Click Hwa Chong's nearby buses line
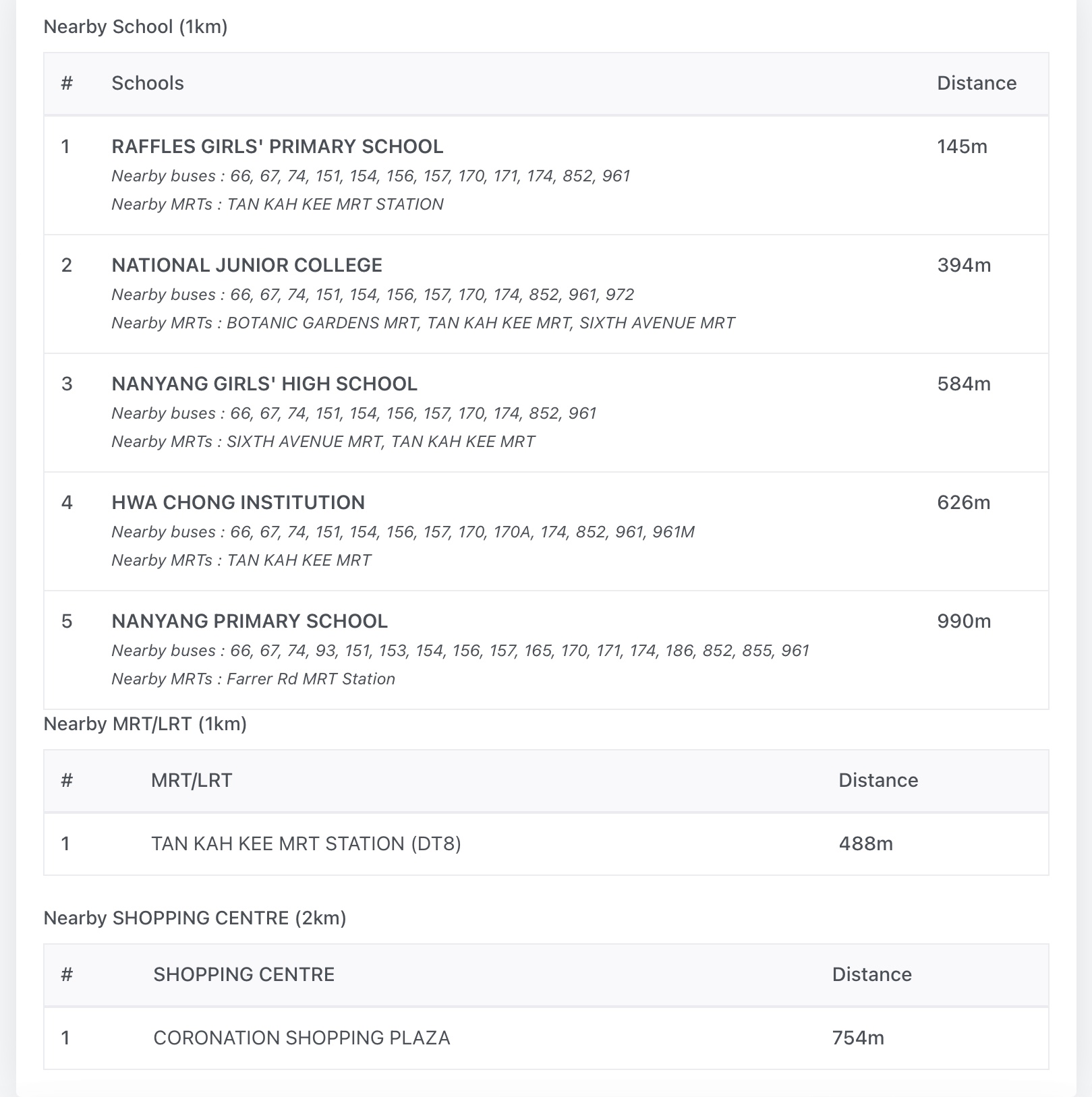The image size is (1092, 1097). click(403, 532)
